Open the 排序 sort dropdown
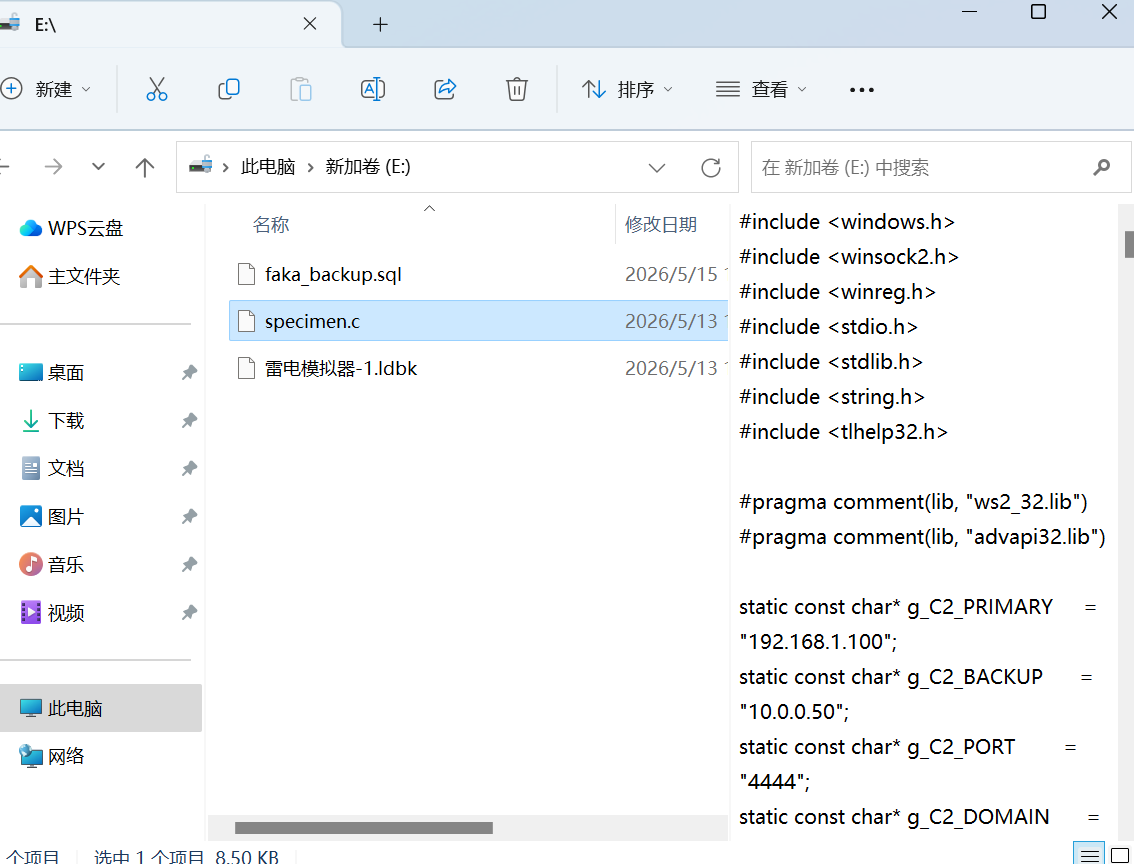 pos(627,89)
